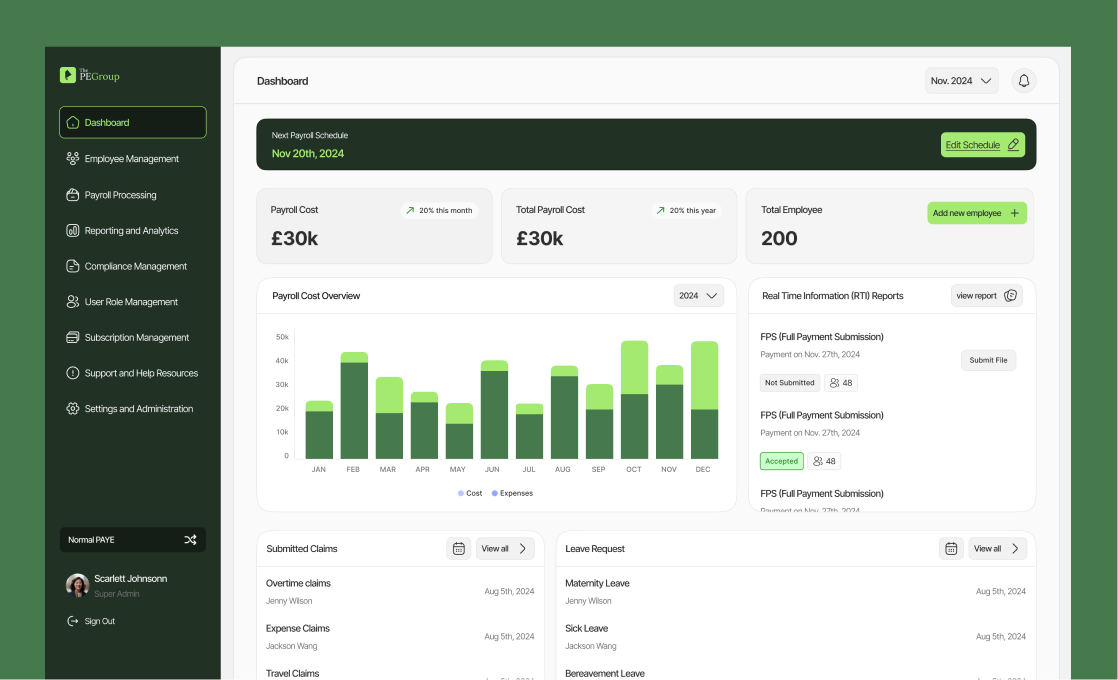Click the Edit Schedule button

click(x=982, y=144)
